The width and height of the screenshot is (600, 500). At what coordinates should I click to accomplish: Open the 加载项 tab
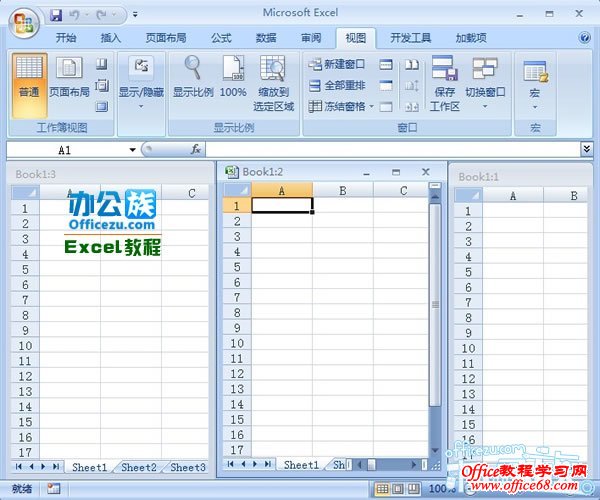[x=471, y=38]
